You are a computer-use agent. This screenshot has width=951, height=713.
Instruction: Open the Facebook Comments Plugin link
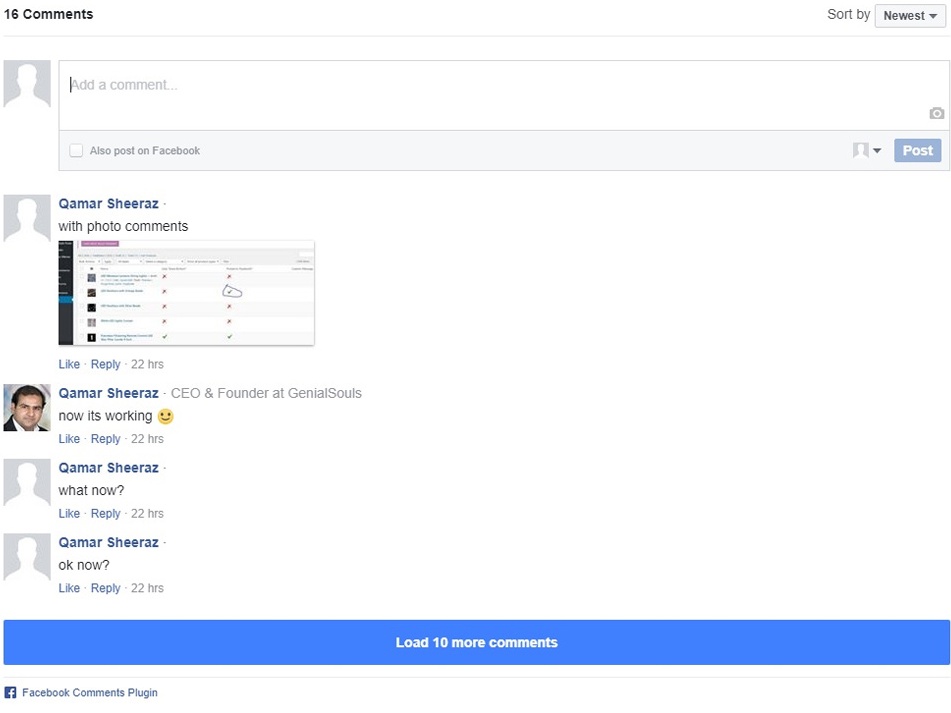coord(90,693)
